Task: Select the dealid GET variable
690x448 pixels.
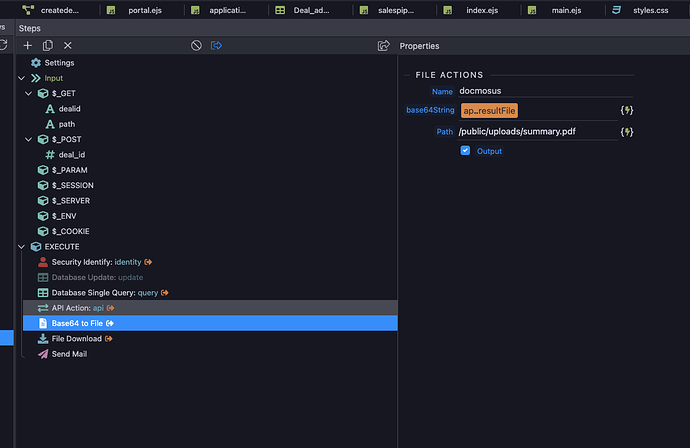Action: [x=70, y=109]
